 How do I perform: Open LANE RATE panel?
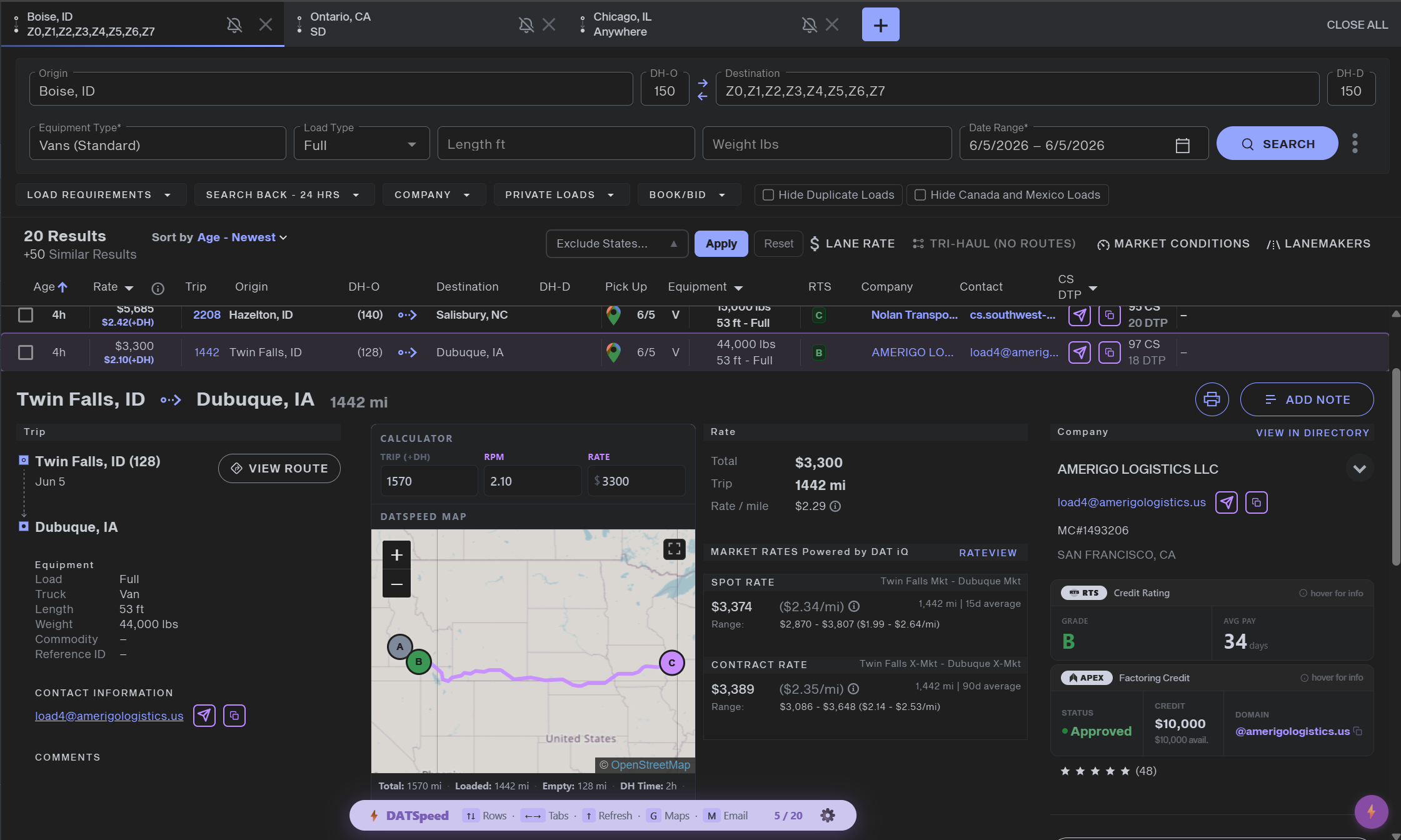(852, 244)
